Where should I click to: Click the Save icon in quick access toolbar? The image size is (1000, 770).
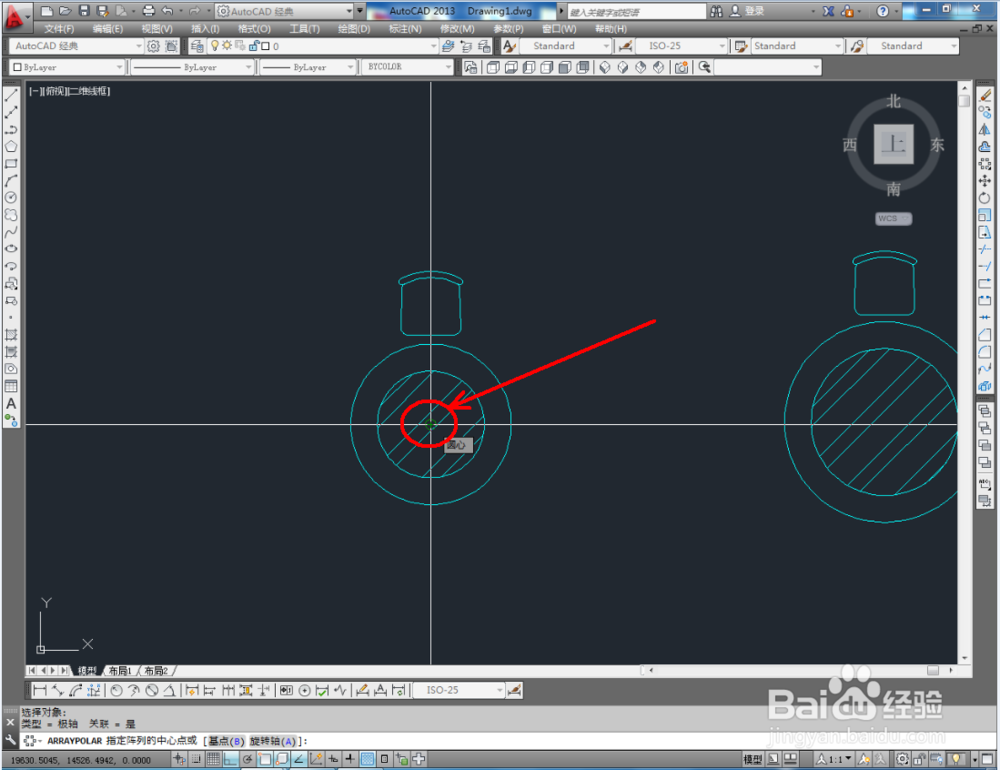(84, 11)
